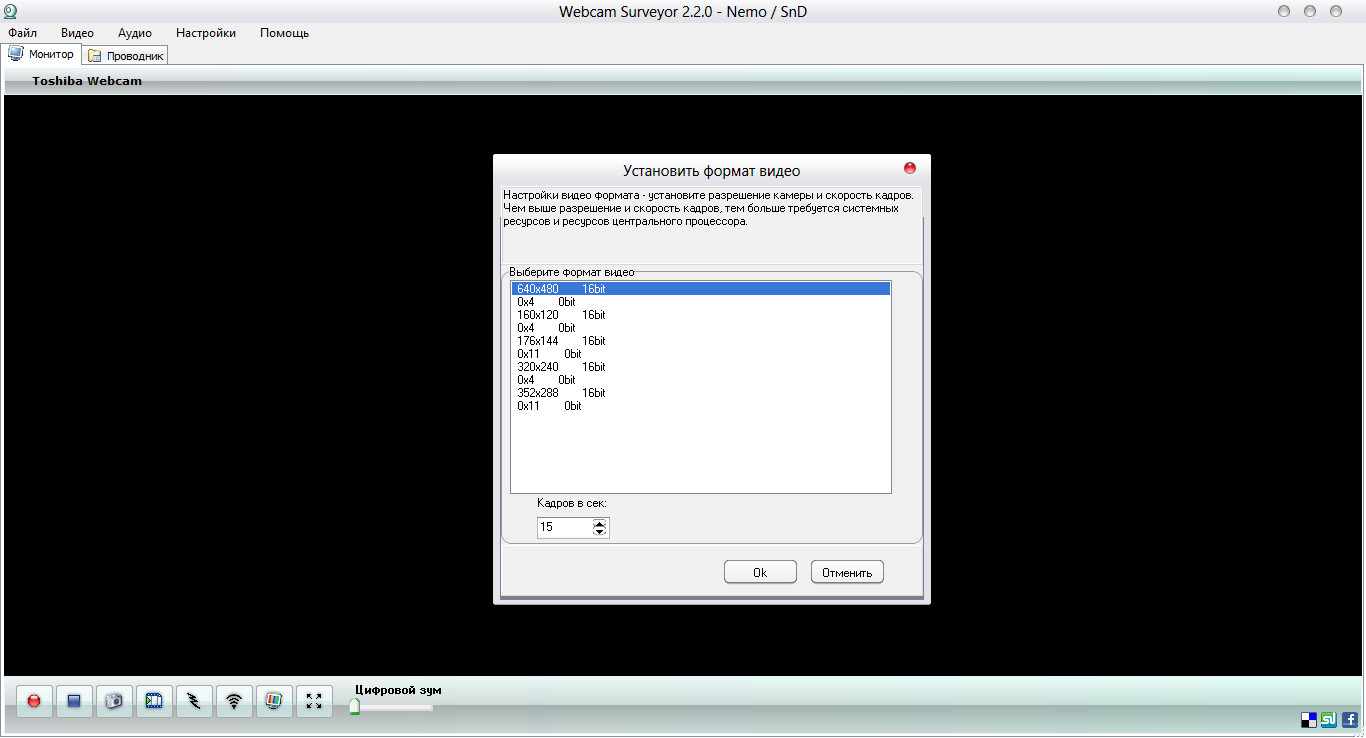Open the Видео menu

pyautogui.click(x=77, y=33)
